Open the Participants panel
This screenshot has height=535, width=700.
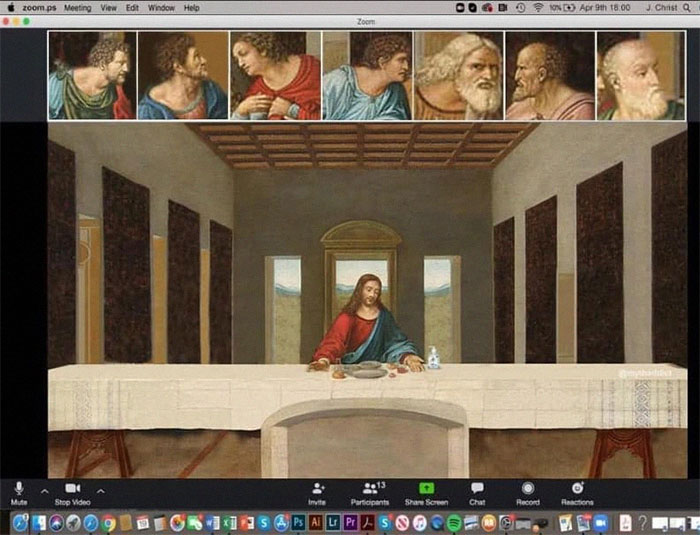tap(370, 490)
